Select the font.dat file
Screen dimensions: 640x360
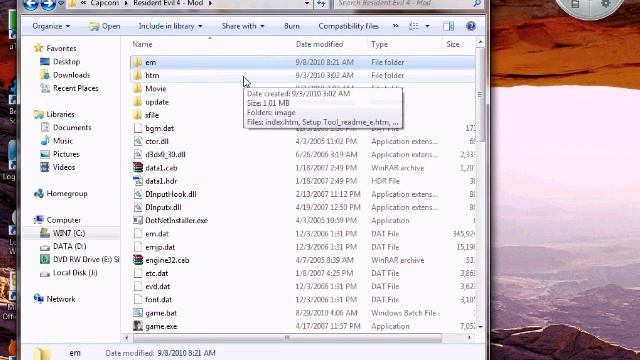pos(158,300)
